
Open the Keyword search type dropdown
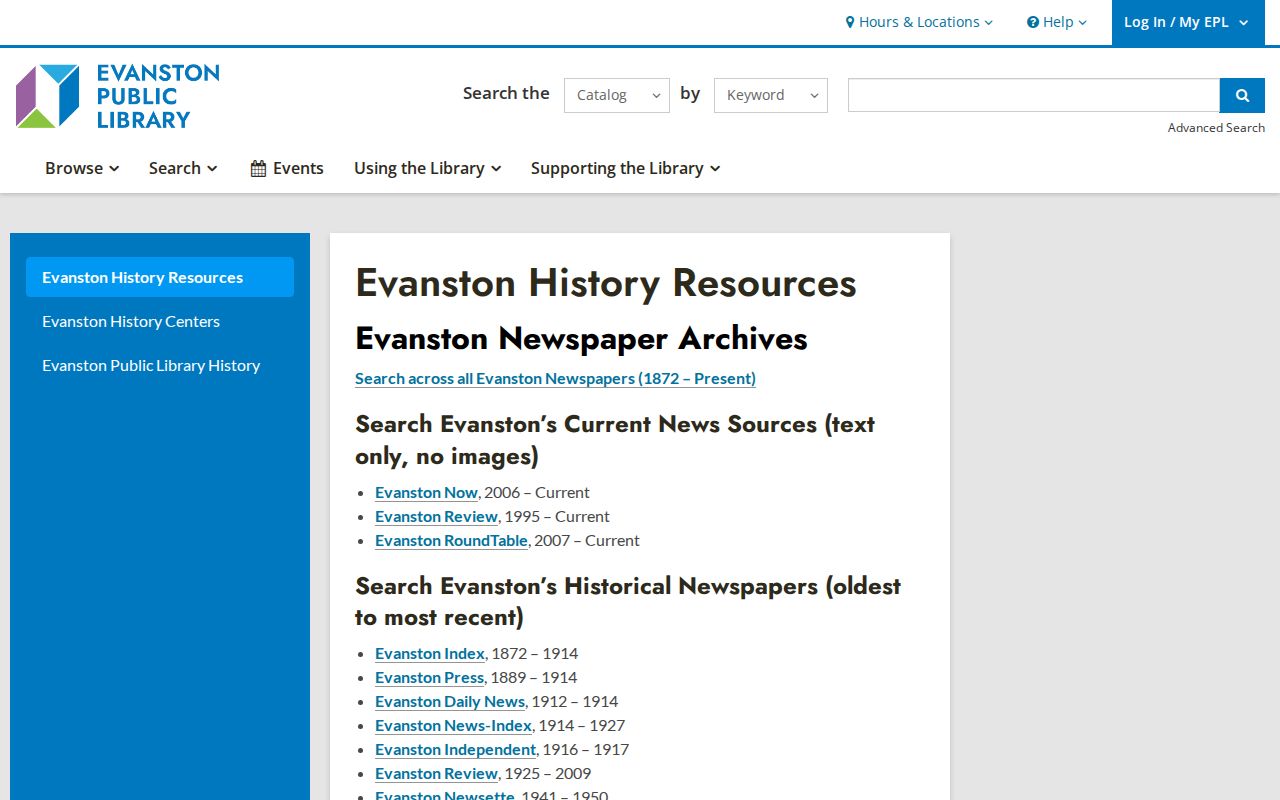tap(771, 95)
